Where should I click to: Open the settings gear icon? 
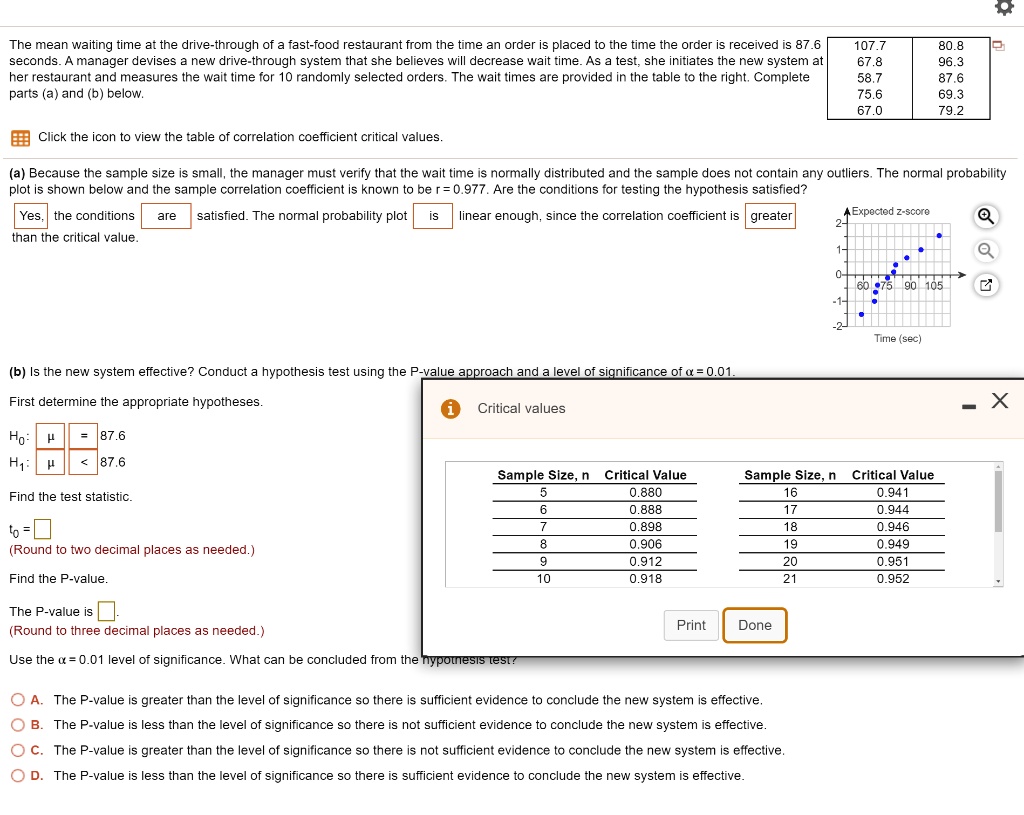click(1004, 8)
